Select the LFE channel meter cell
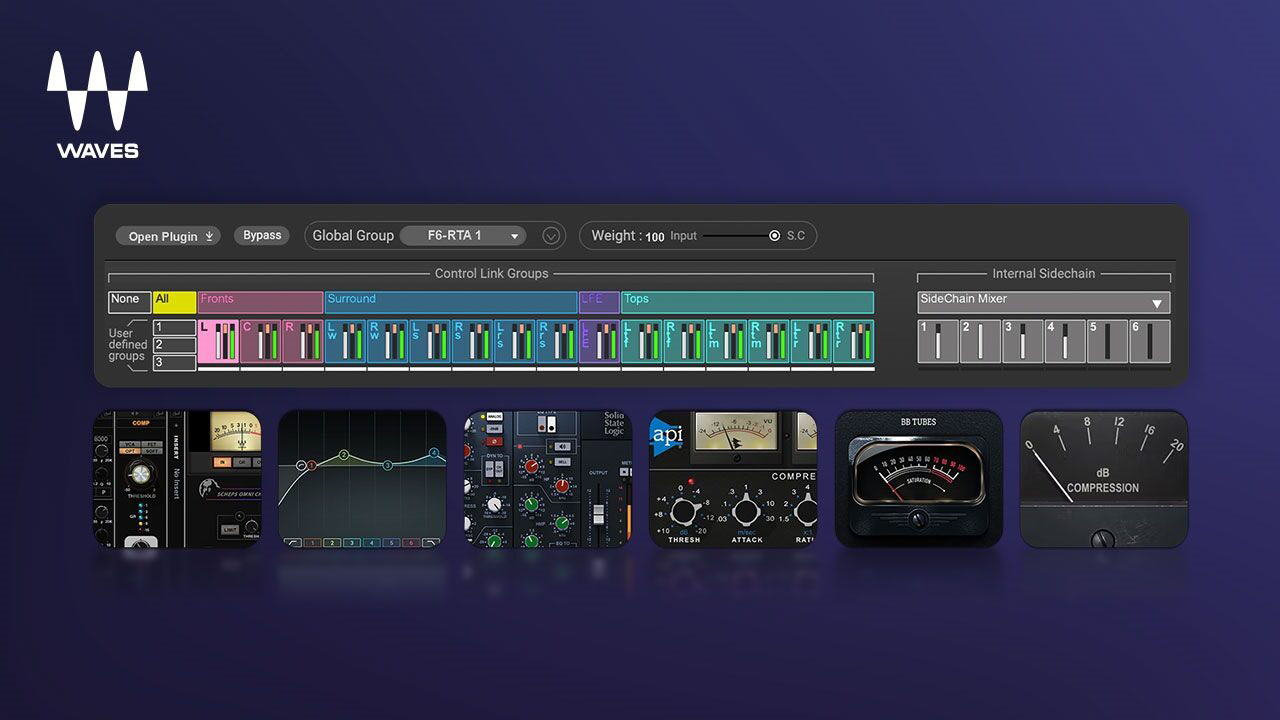The image size is (1280, 720). tap(599, 341)
